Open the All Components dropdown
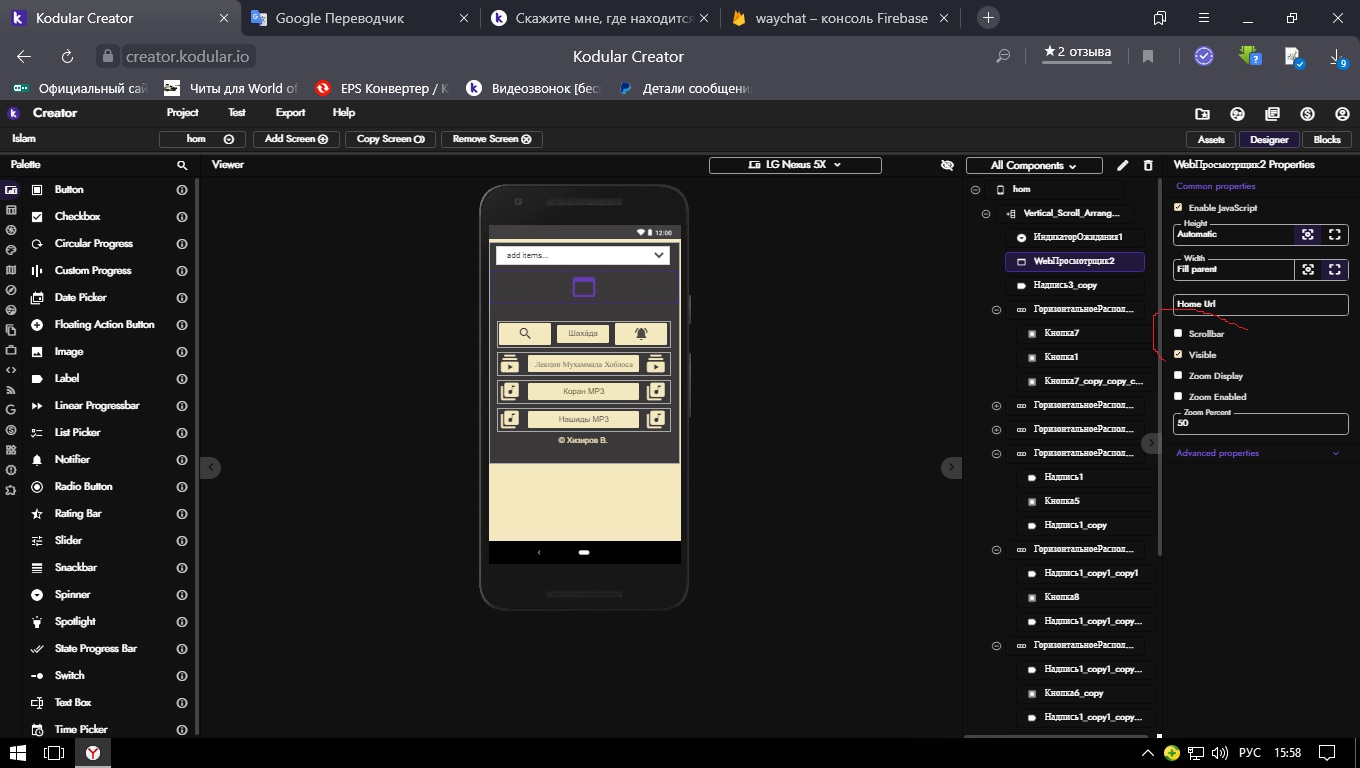The image size is (1360, 768). 1034,165
